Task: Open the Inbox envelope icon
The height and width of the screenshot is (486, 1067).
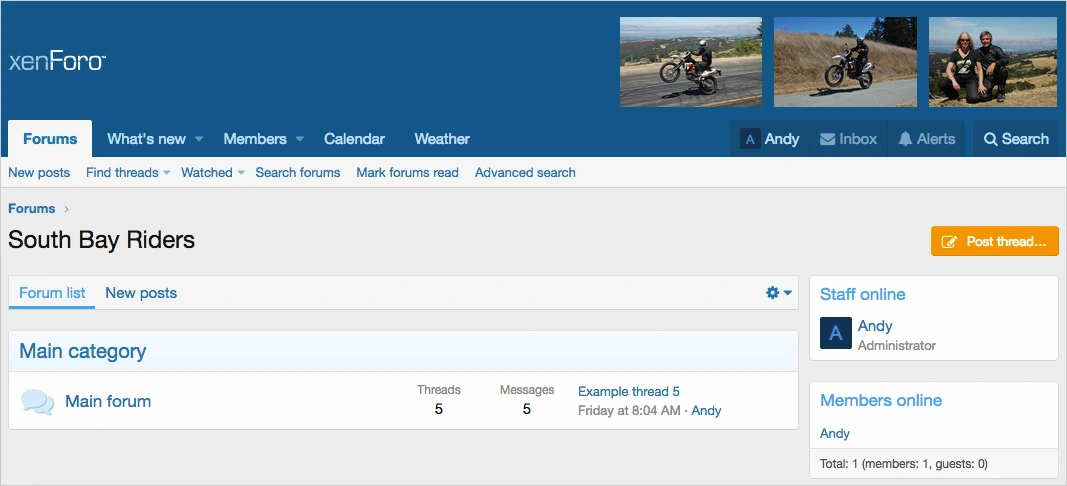Action: click(828, 139)
